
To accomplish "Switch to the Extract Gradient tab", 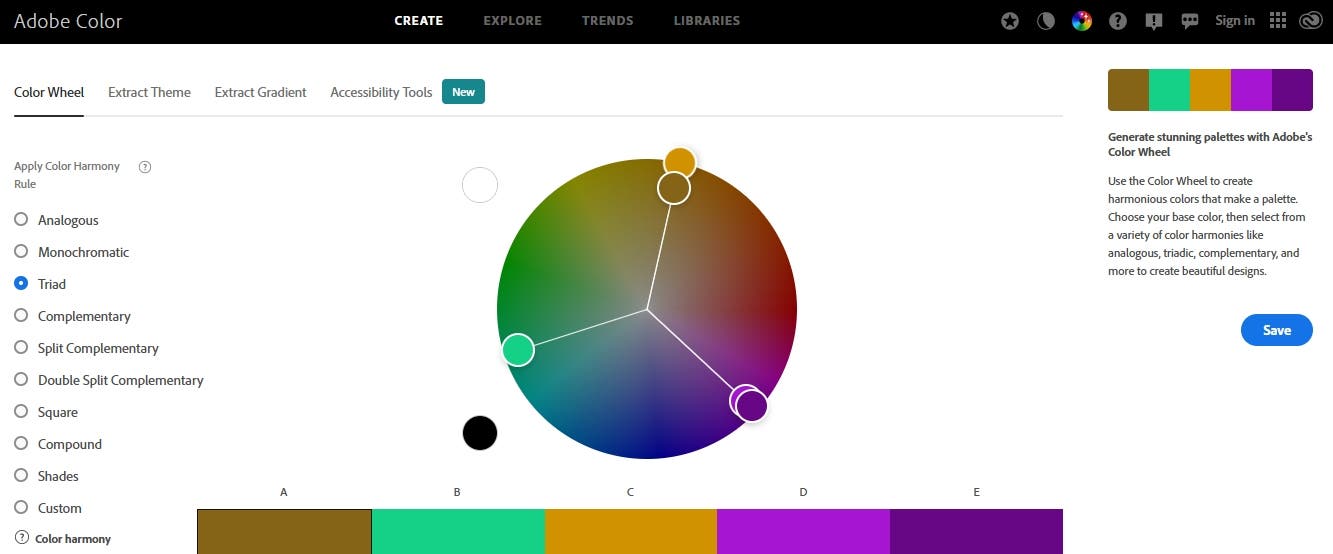I will coord(260,92).
